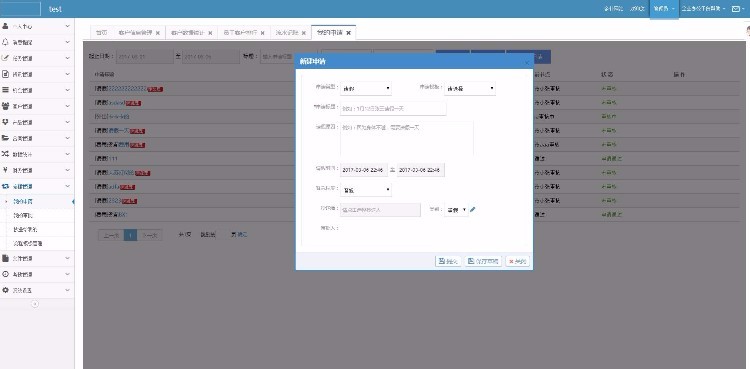Switch to the second open tab
The height and width of the screenshot is (369, 750).
click(135, 33)
